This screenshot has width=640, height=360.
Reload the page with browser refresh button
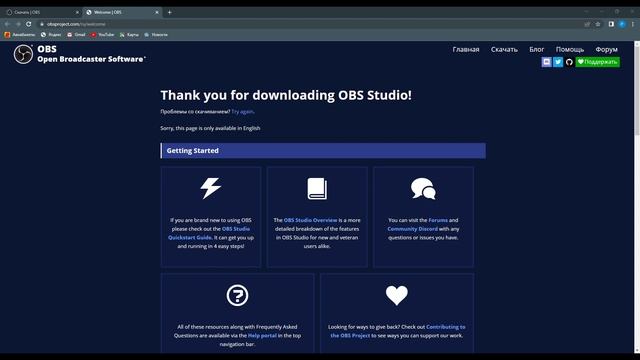29,24
